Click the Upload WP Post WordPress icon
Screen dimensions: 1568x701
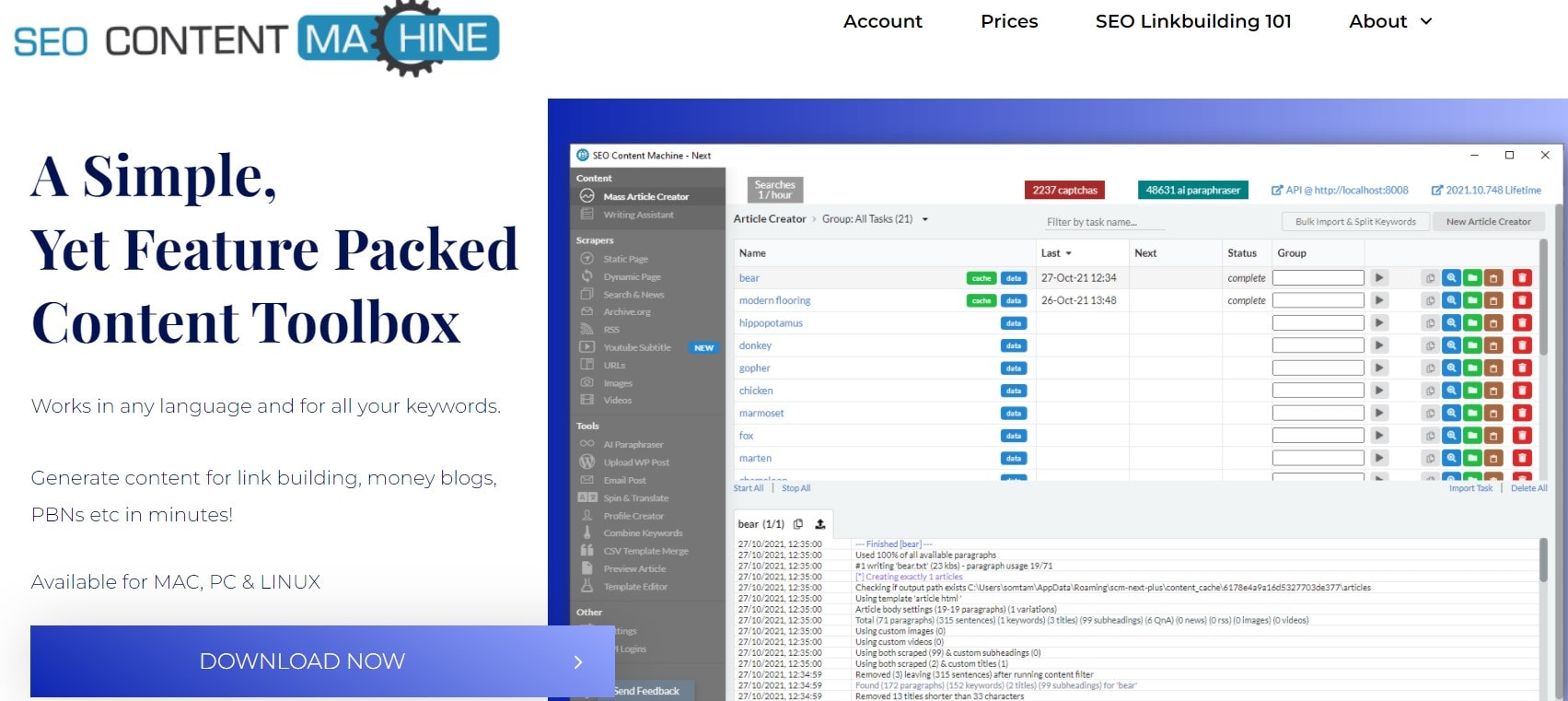tap(587, 461)
